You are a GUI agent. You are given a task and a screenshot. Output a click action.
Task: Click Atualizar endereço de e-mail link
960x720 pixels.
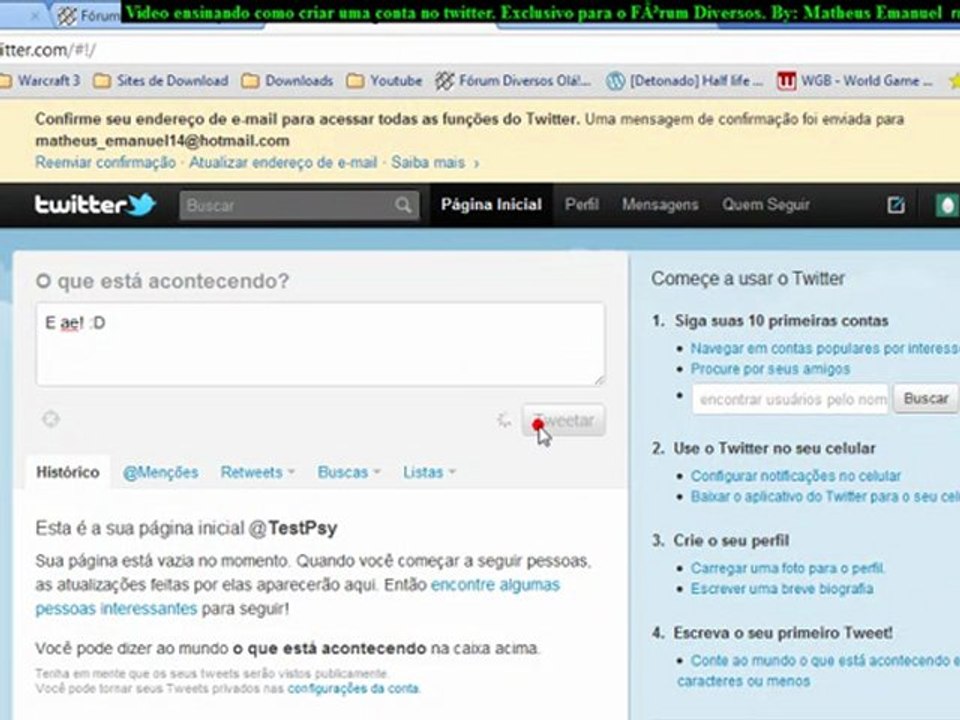coord(283,163)
